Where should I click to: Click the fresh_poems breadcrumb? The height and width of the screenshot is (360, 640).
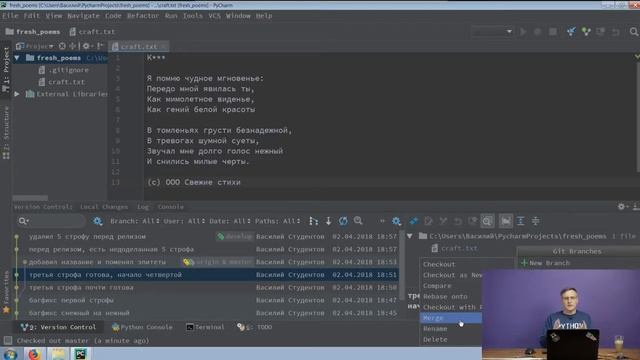(x=33, y=32)
